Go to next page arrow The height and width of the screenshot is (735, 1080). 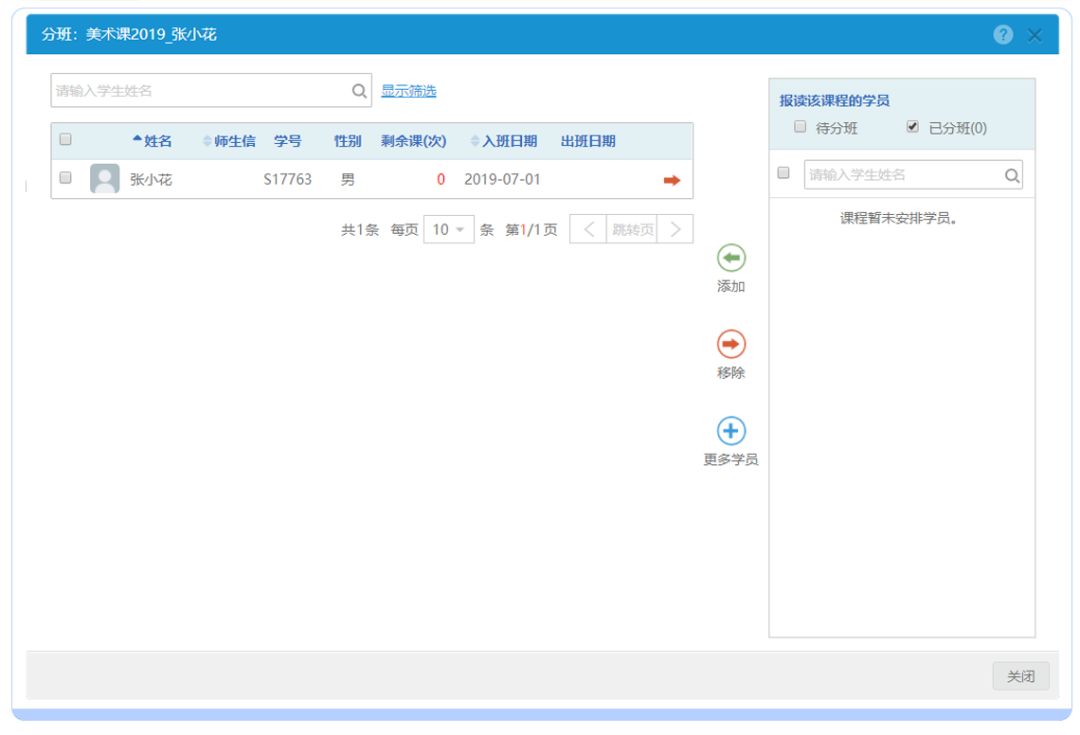(675, 229)
